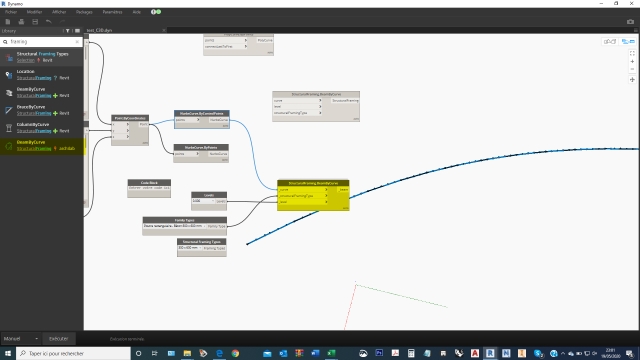Open Revit from the taskbar

click(x=490, y=353)
